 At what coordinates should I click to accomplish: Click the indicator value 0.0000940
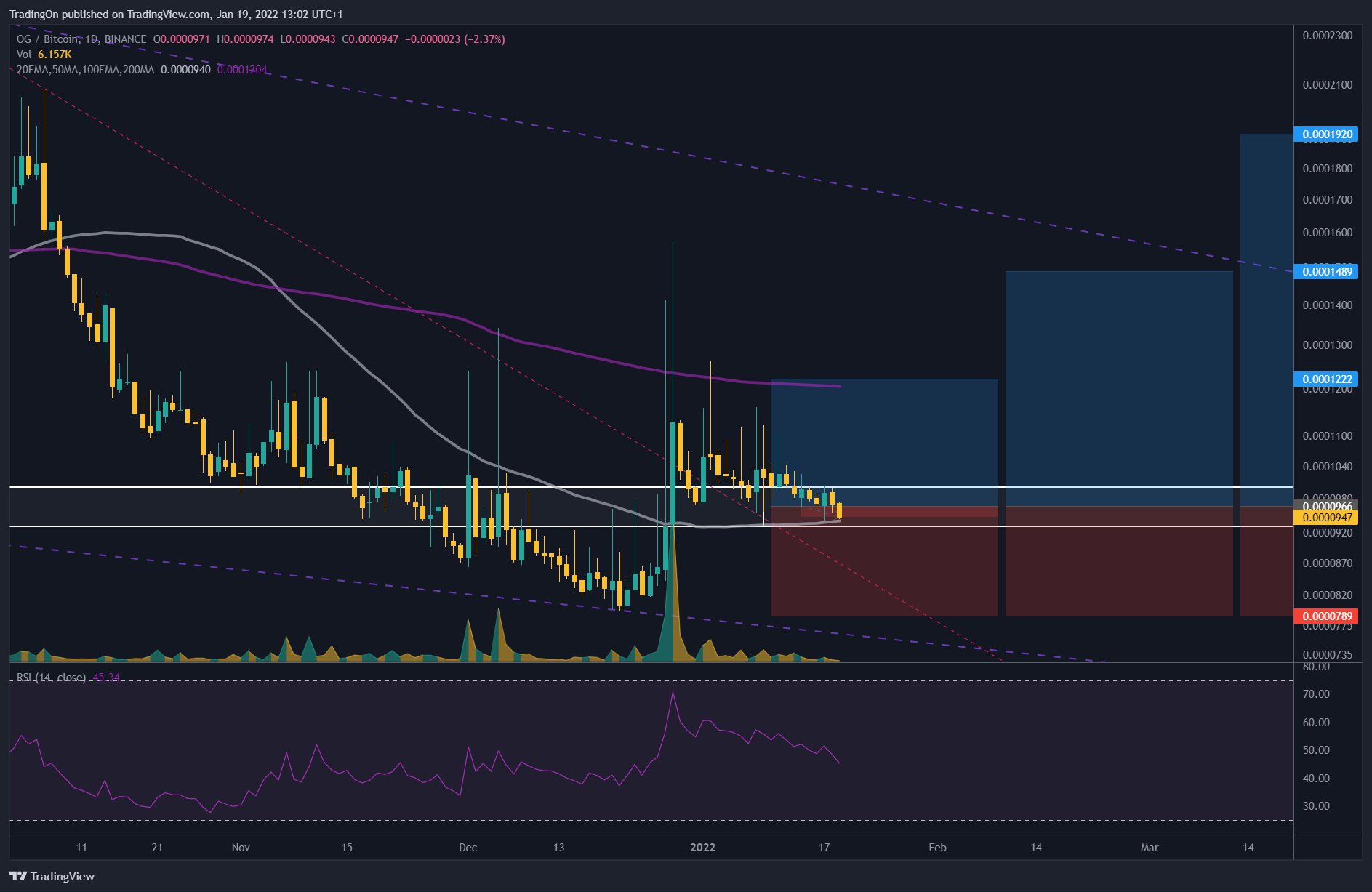185,70
